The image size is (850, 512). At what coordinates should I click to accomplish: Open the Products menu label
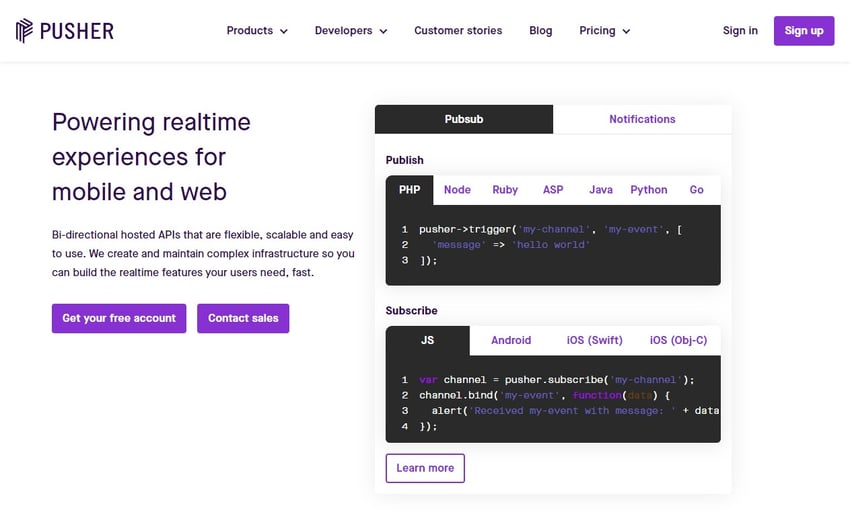point(249,30)
